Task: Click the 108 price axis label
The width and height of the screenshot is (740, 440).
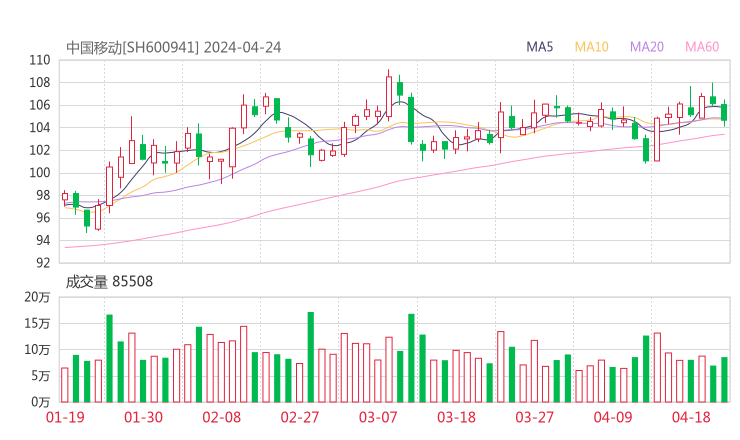Action: coord(40,83)
